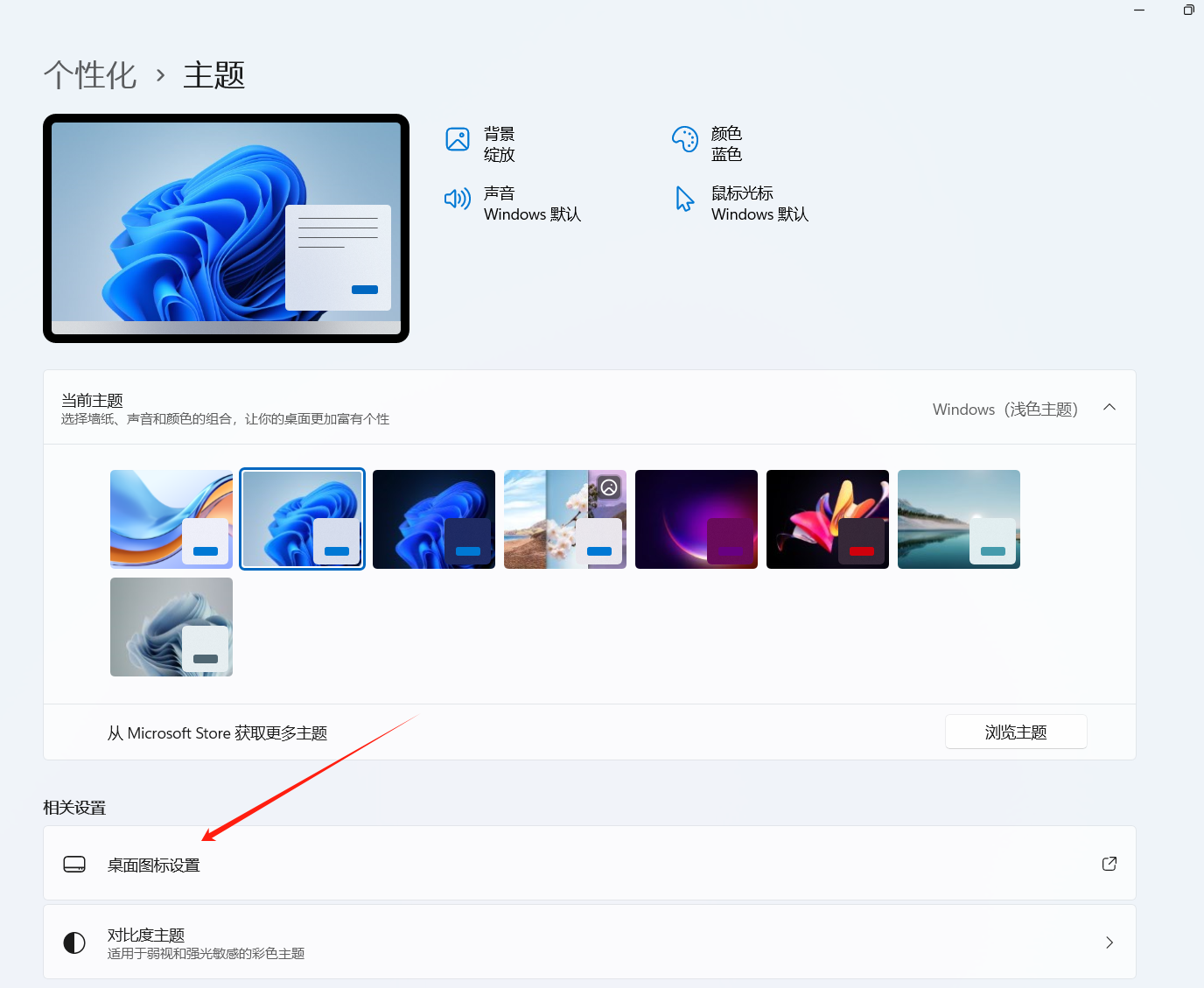
Task: Click the 对比度主题 label
Action: coord(146,935)
